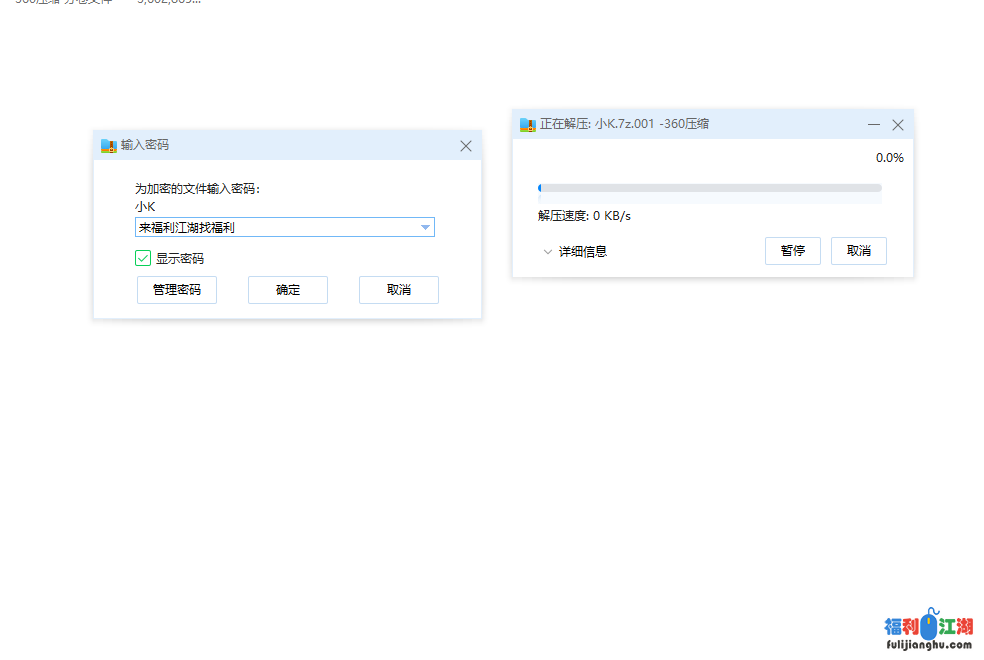Minimize the 正在解压 extraction window

coord(873,125)
